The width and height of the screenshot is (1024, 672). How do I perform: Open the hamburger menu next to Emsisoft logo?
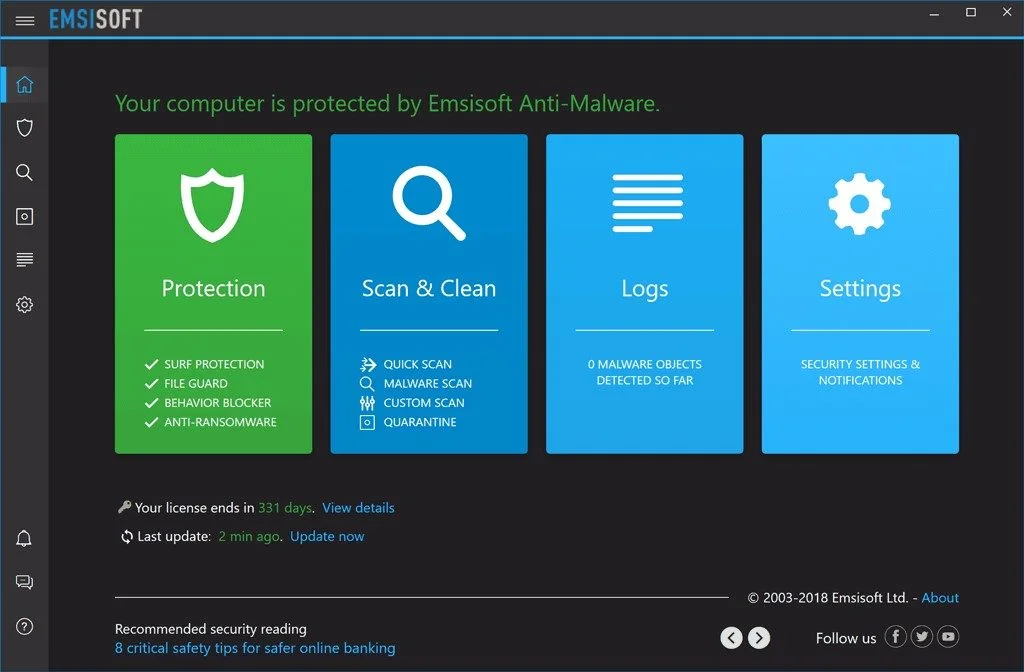pos(25,20)
